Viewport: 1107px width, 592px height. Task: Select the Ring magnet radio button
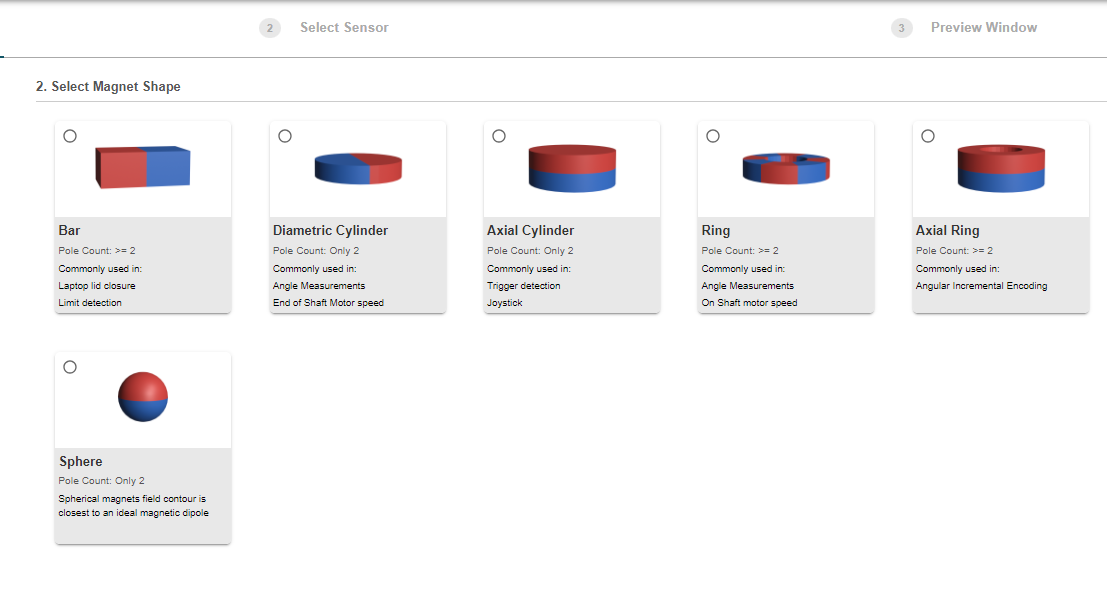click(713, 136)
